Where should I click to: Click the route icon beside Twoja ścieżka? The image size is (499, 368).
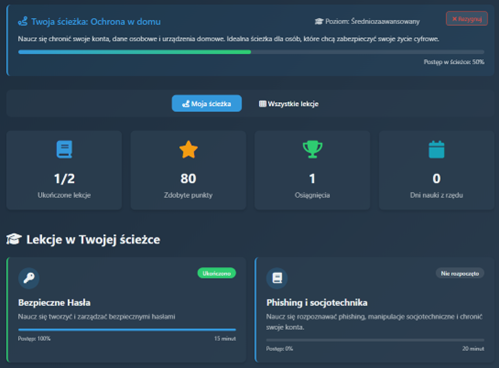pyautogui.click(x=23, y=22)
